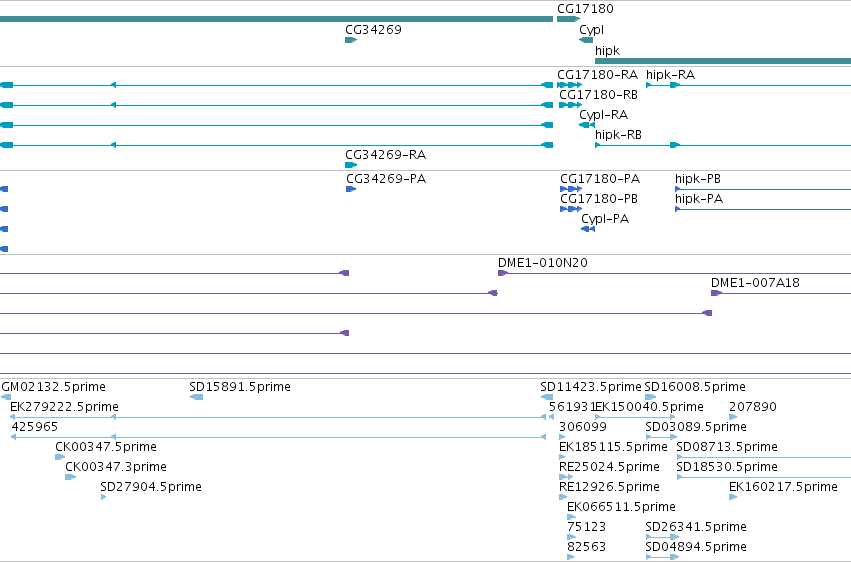
Task: Click the CG34269-PA protein label
Action: click(x=386, y=179)
